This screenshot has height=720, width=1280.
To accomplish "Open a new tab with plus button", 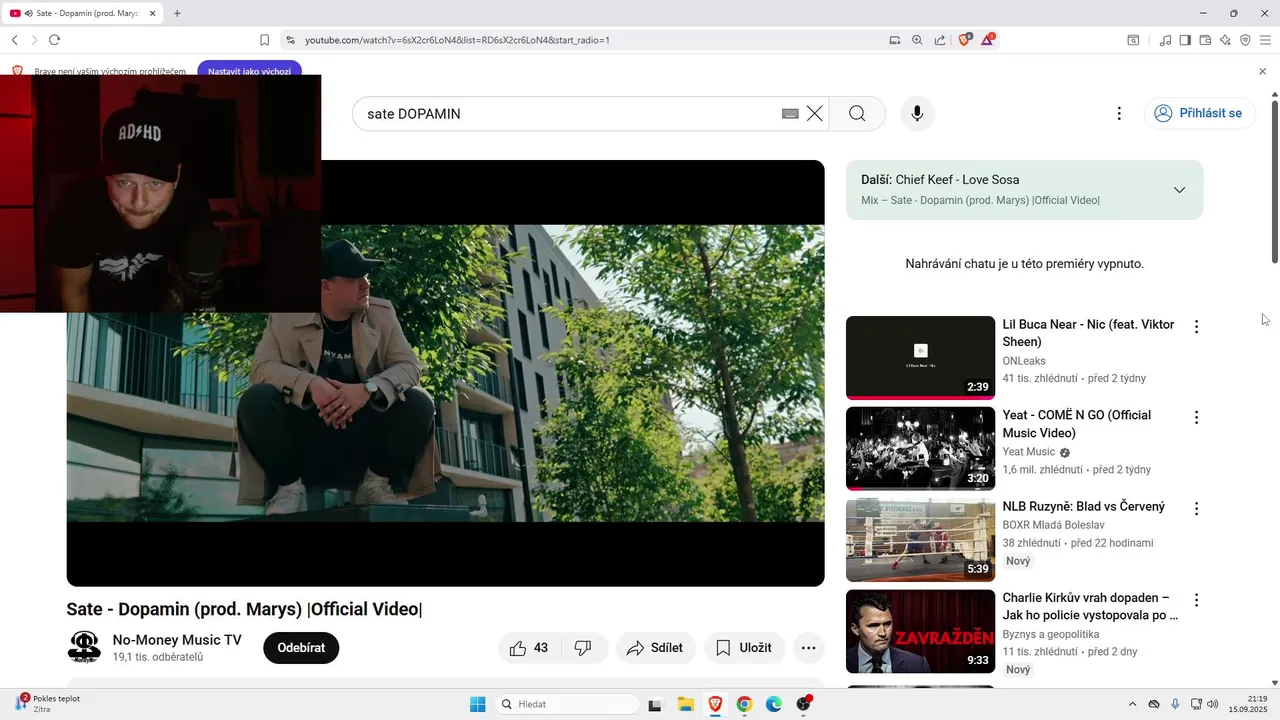I will point(177,13).
